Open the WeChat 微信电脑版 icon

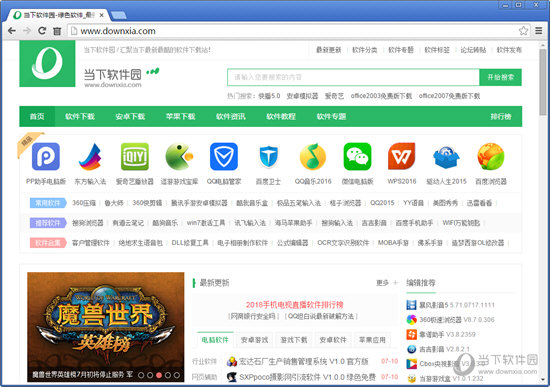pos(357,156)
